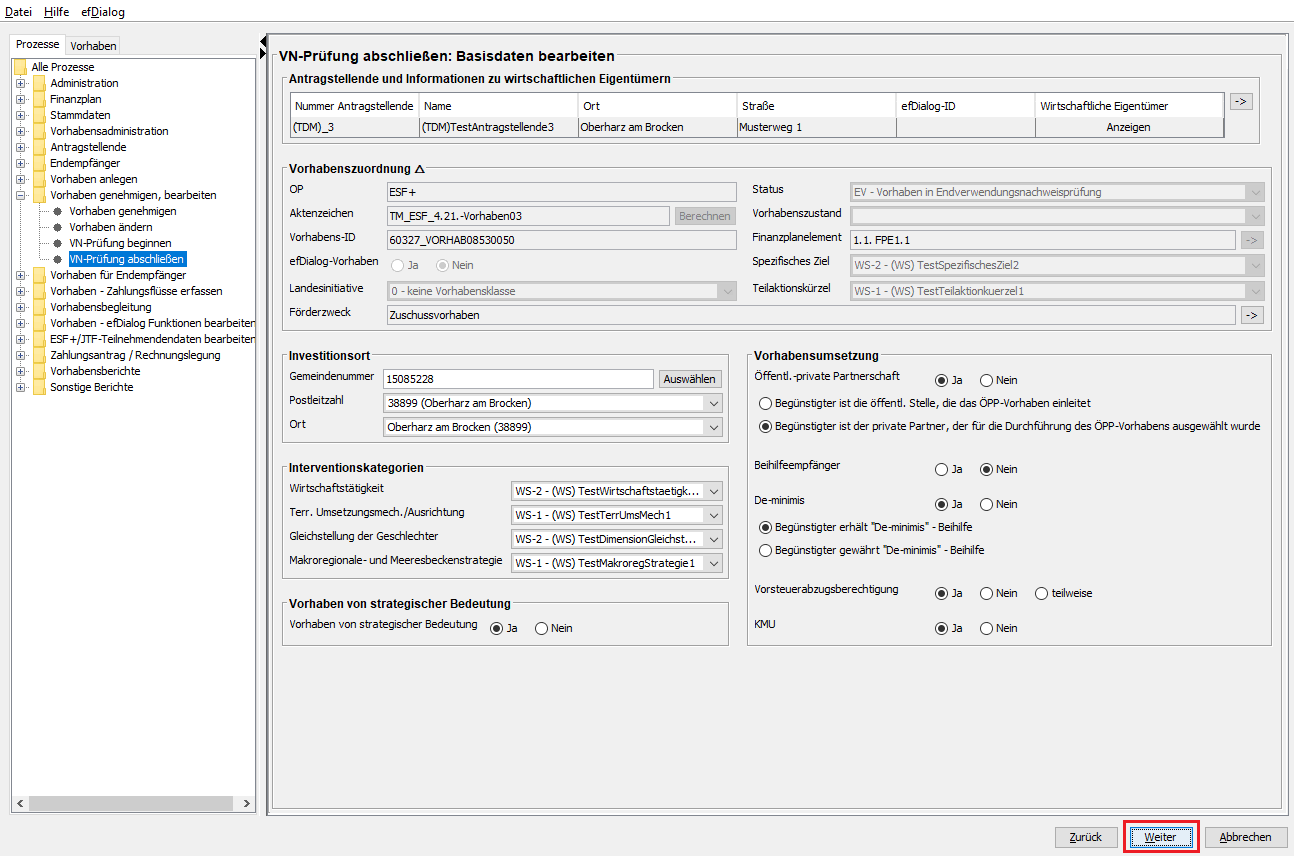Expand the Vorhabensbegleitung tree node
1294x856 pixels.
click(x=20, y=307)
